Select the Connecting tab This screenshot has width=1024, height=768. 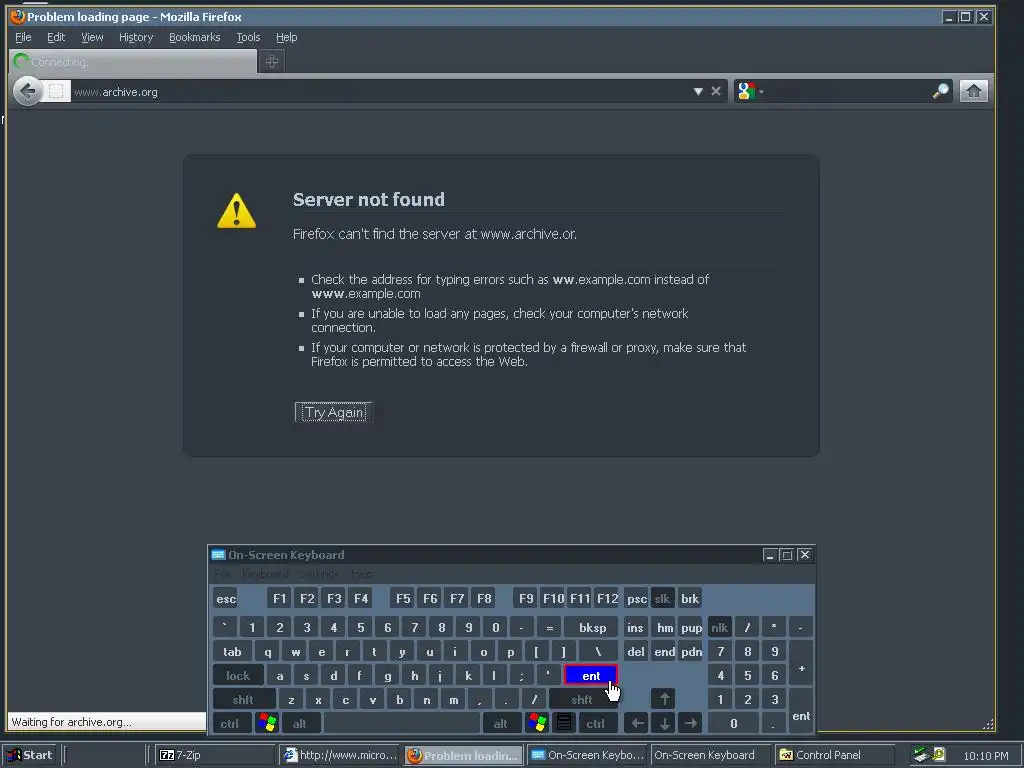point(133,61)
